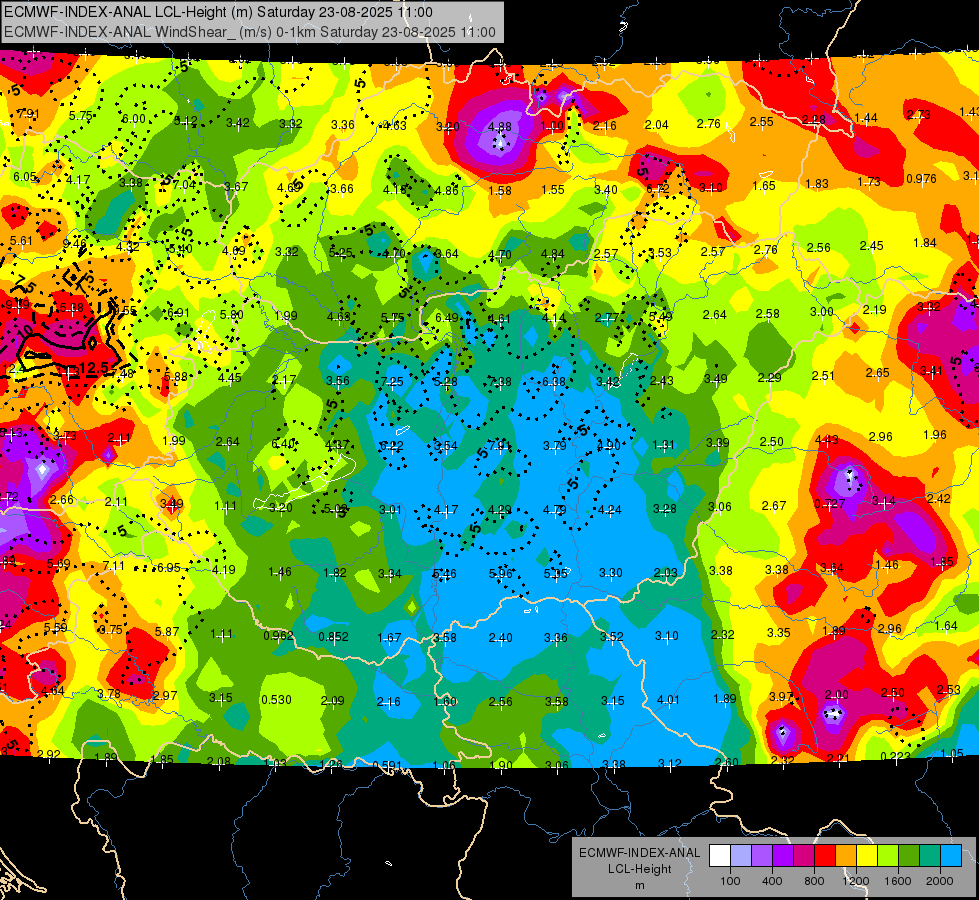Click the wind shear value 2.40
Image resolution: width=979 pixels, height=900 pixels.
pyautogui.click(x=501, y=638)
